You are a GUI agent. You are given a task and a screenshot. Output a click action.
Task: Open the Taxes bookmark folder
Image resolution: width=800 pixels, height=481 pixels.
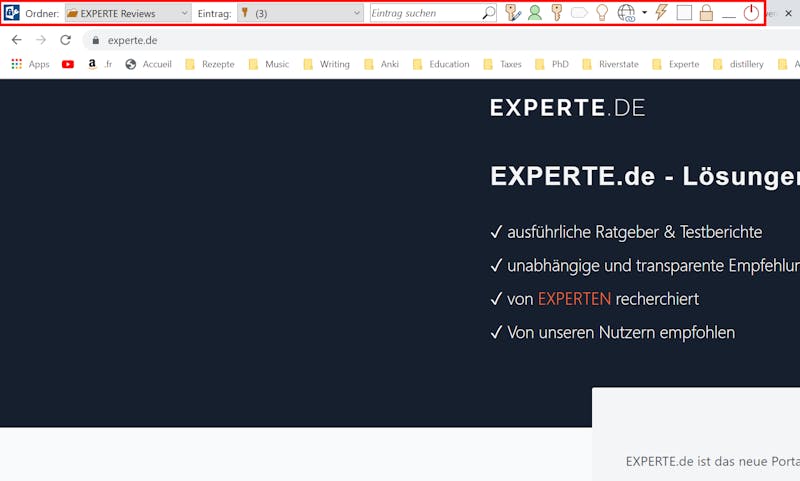click(x=502, y=64)
